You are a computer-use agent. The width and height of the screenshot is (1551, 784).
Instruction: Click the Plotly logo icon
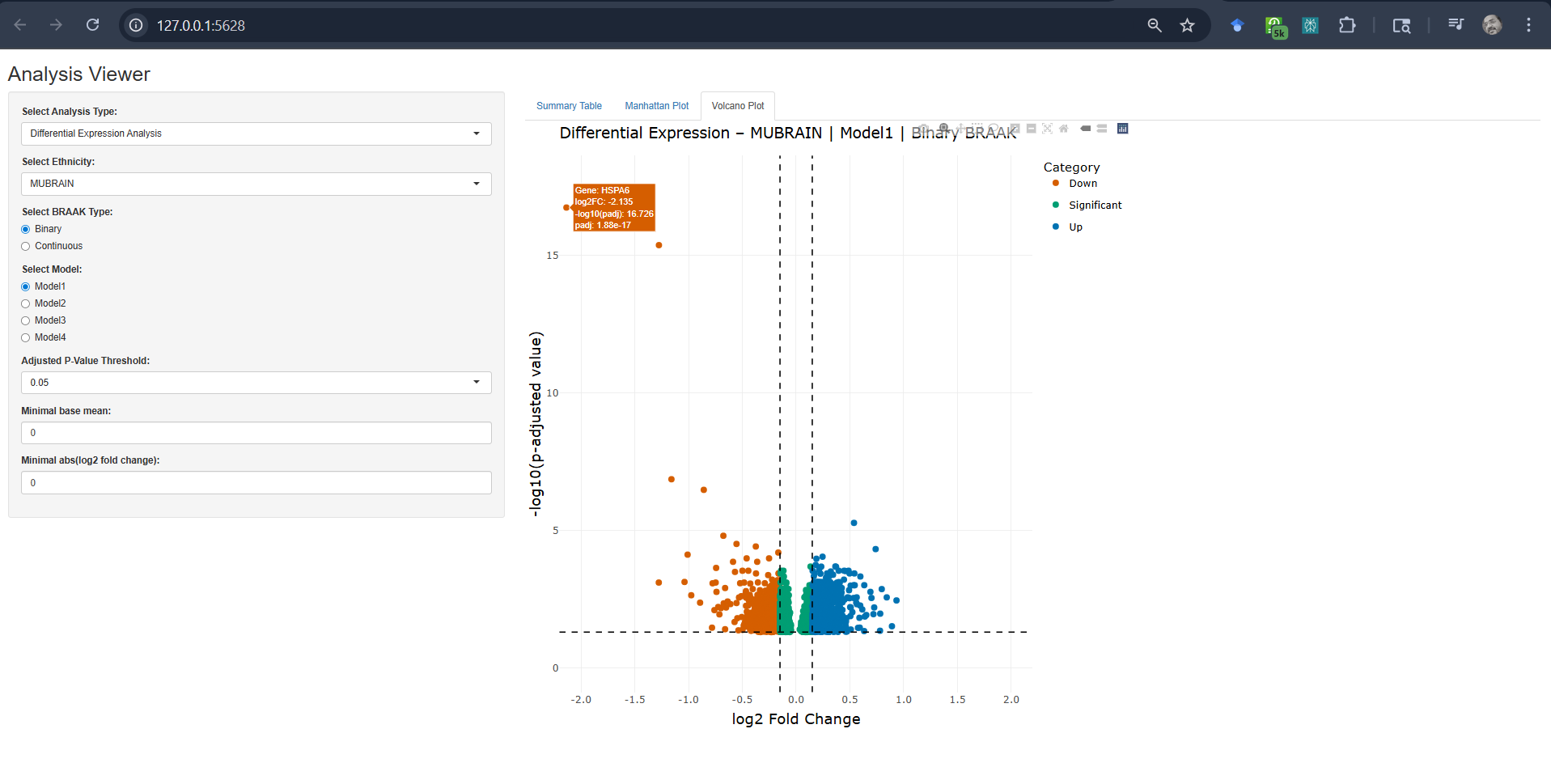pyautogui.click(x=1123, y=129)
